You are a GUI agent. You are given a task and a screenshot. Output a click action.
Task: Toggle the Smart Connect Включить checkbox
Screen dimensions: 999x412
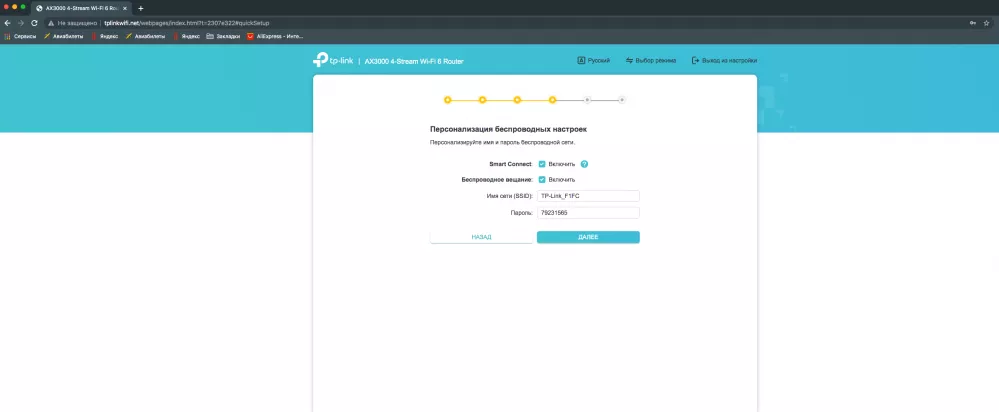click(x=542, y=164)
